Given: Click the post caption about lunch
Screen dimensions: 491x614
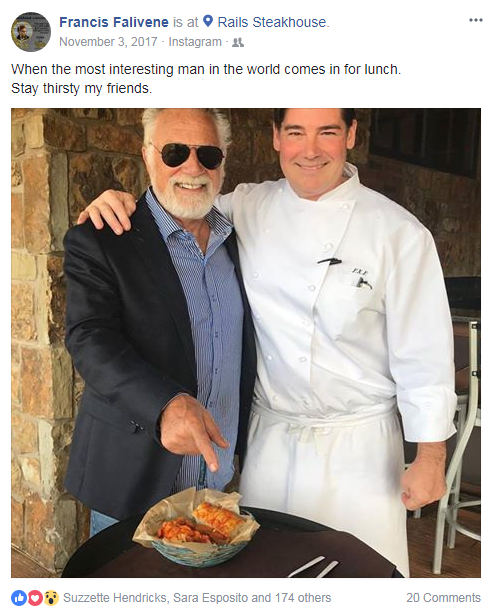Looking at the screenshot, I should 206,69.
